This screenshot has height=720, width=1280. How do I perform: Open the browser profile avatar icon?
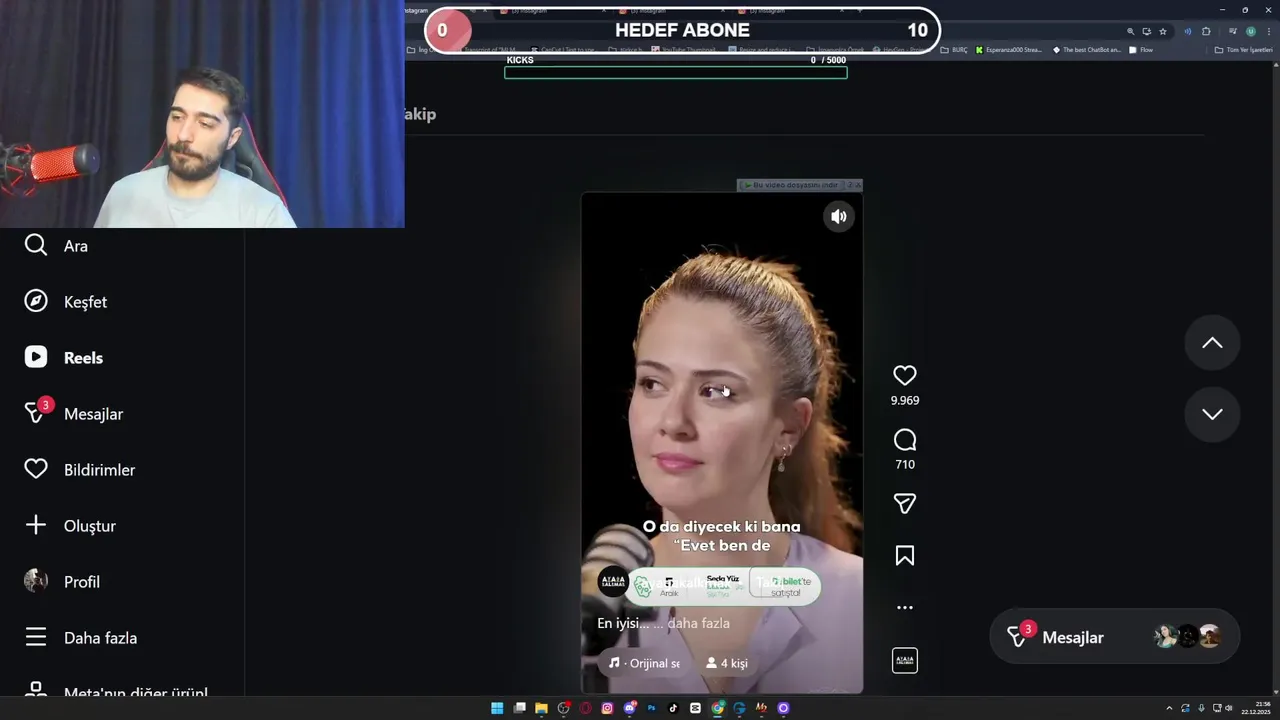point(1251,31)
